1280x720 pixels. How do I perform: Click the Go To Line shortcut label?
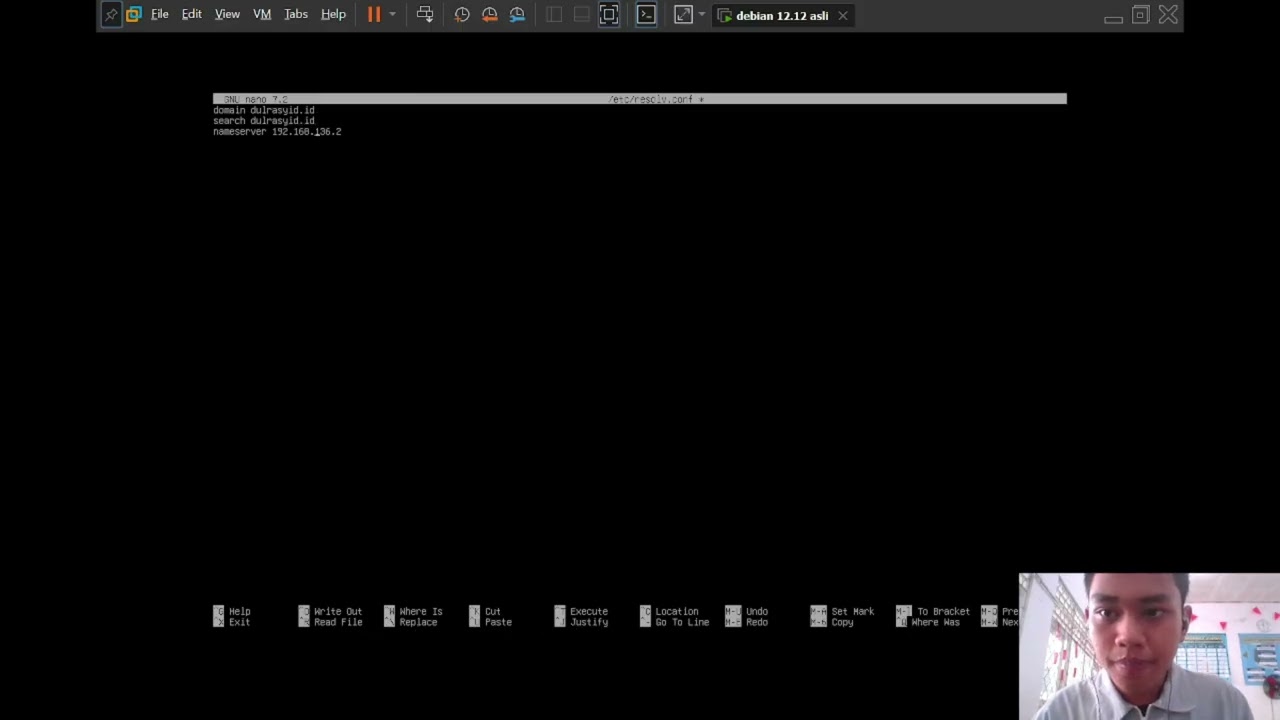[682, 622]
